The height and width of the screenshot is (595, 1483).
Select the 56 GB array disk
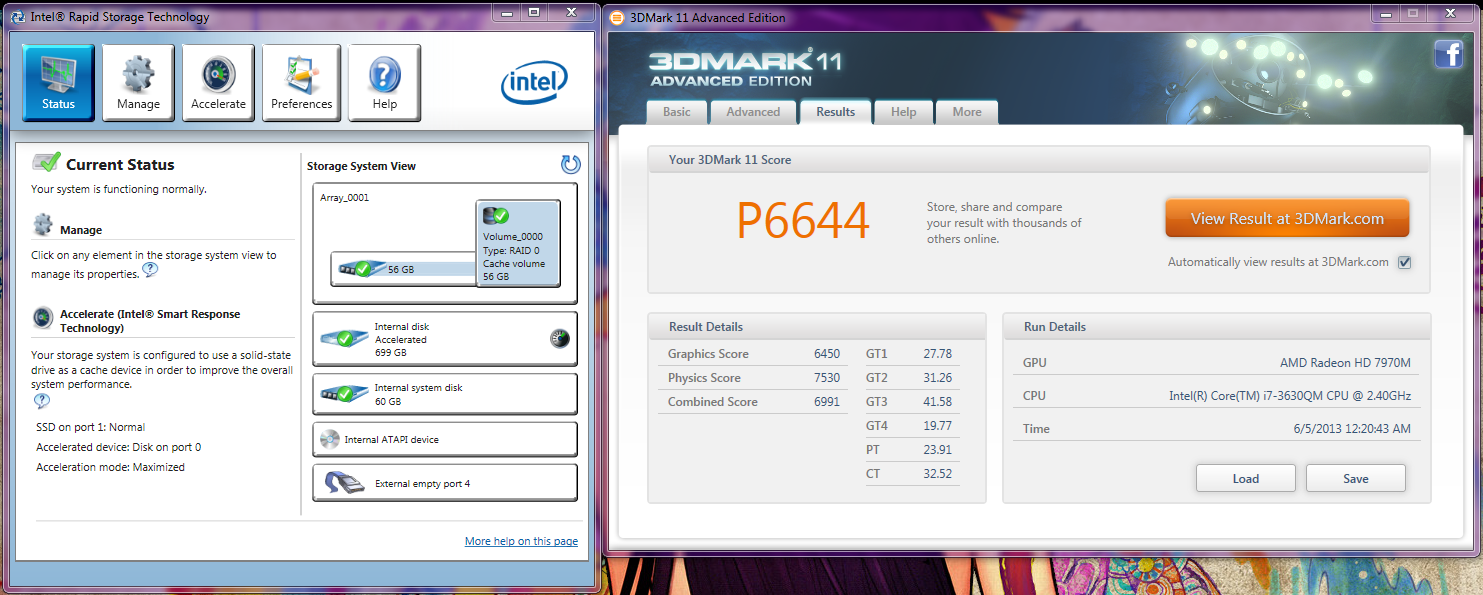click(x=404, y=268)
